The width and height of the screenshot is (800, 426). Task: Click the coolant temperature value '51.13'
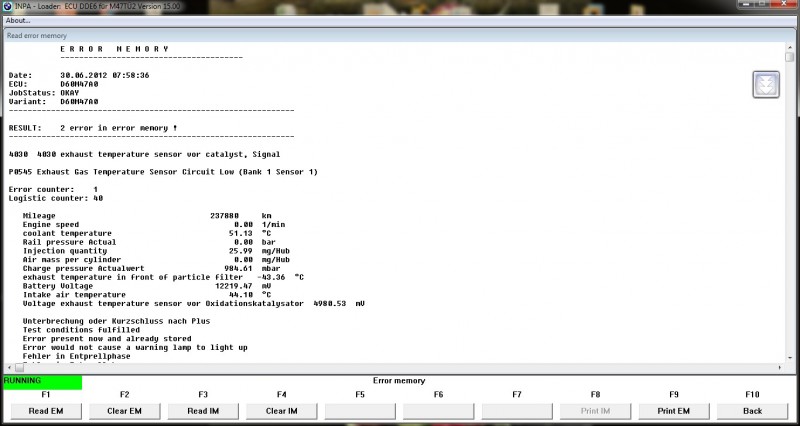click(x=241, y=233)
